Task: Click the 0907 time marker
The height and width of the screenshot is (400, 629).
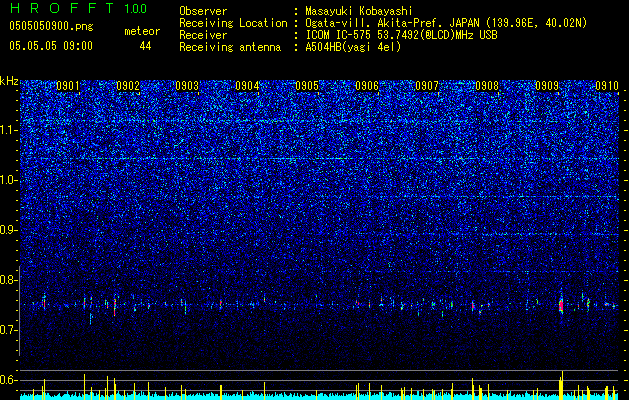Action: (427, 86)
